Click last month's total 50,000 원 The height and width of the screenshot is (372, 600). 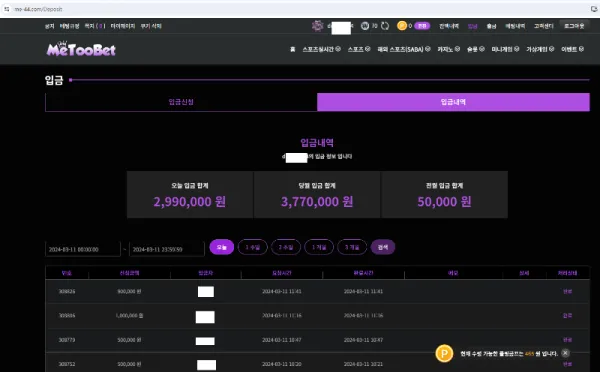(x=444, y=202)
